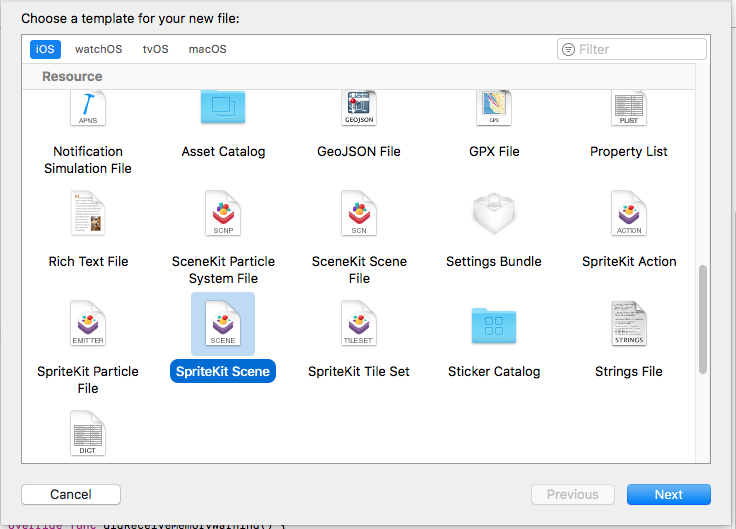Image resolution: width=736 pixels, height=529 pixels.
Task: Open the tvOS platform tab
Action: pyautogui.click(x=155, y=49)
